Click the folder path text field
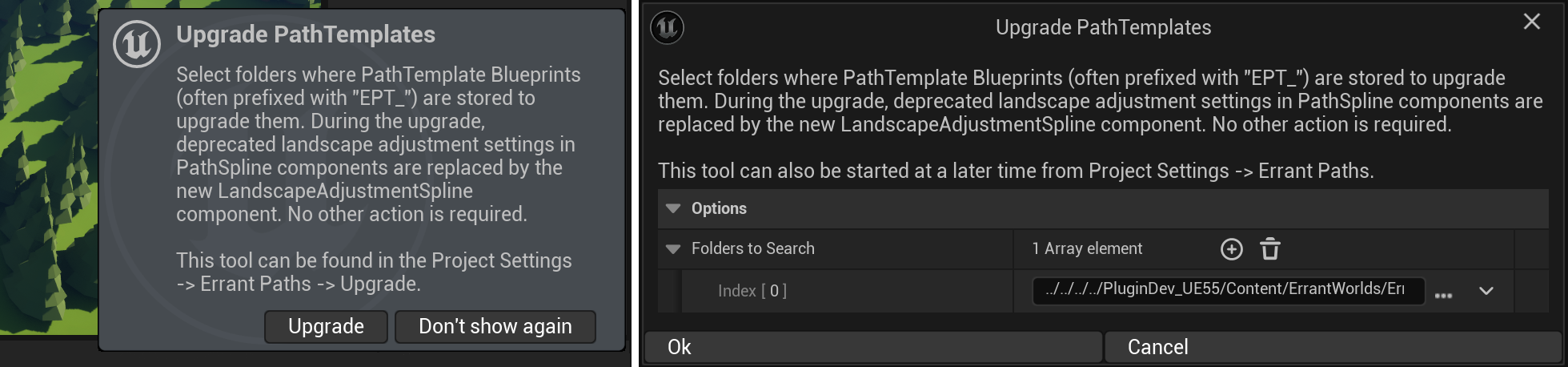Viewport: 1568px width, 367px height. tap(1228, 289)
